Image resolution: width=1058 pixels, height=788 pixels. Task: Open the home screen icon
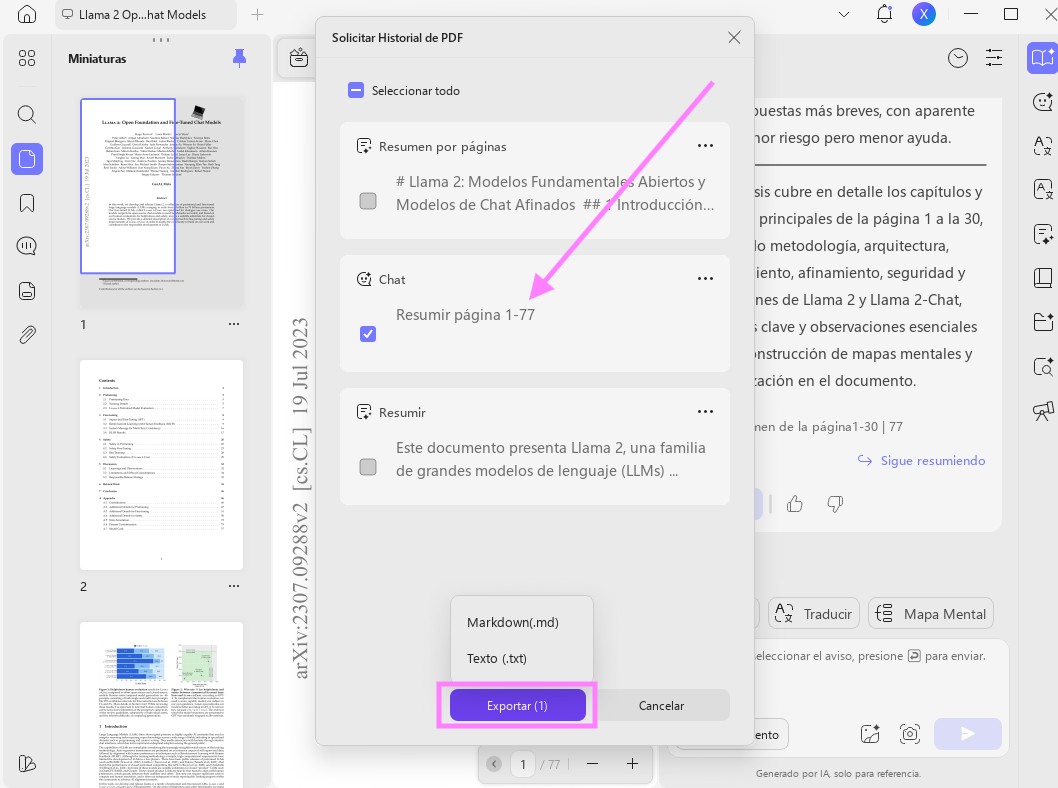tap(27, 14)
